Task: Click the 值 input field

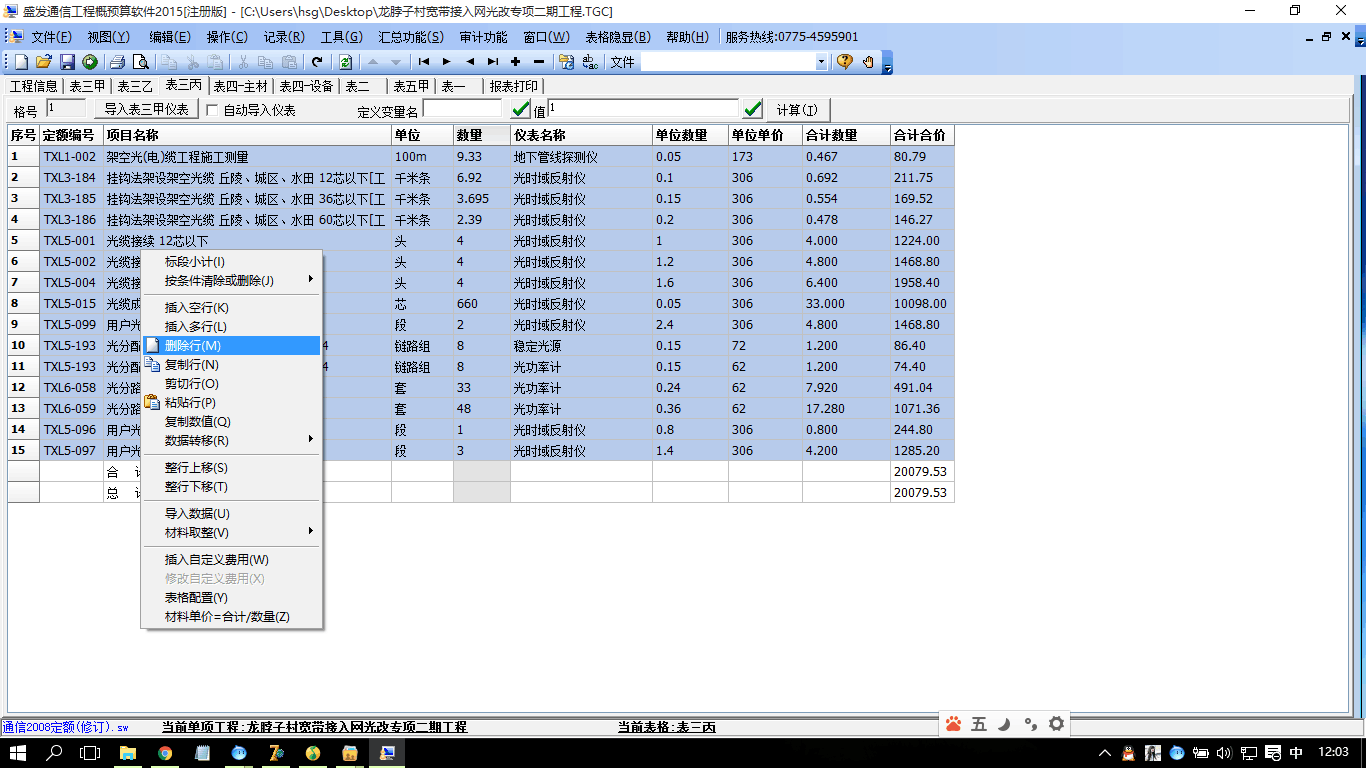Action: [643, 108]
